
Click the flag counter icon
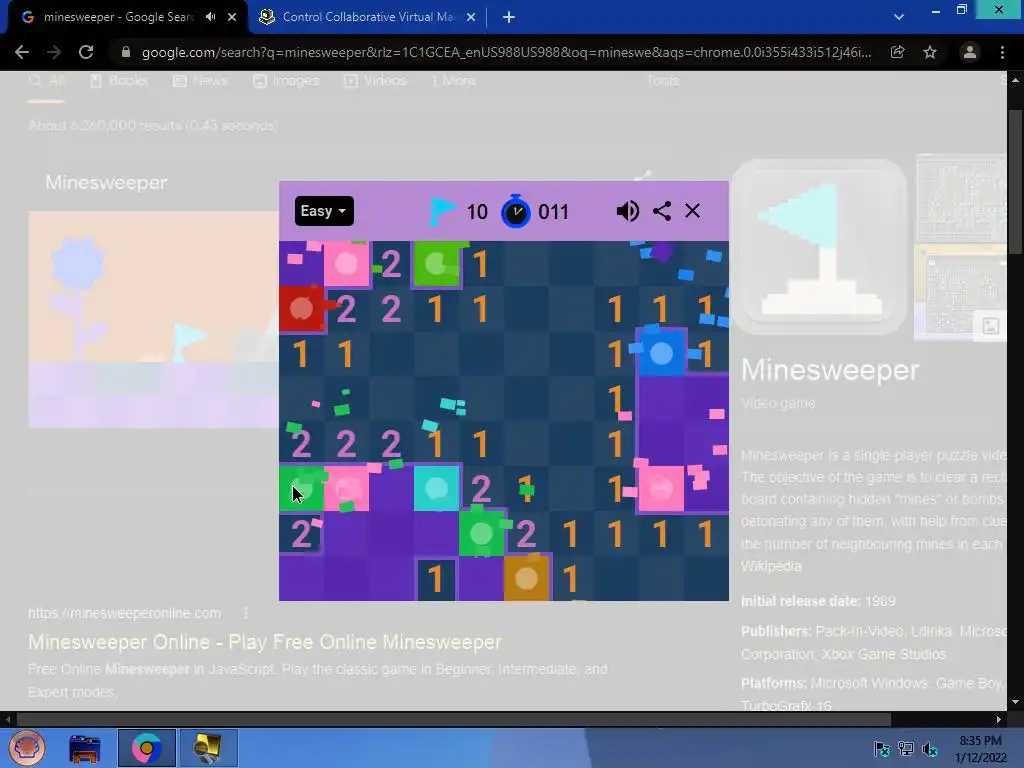point(442,212)
